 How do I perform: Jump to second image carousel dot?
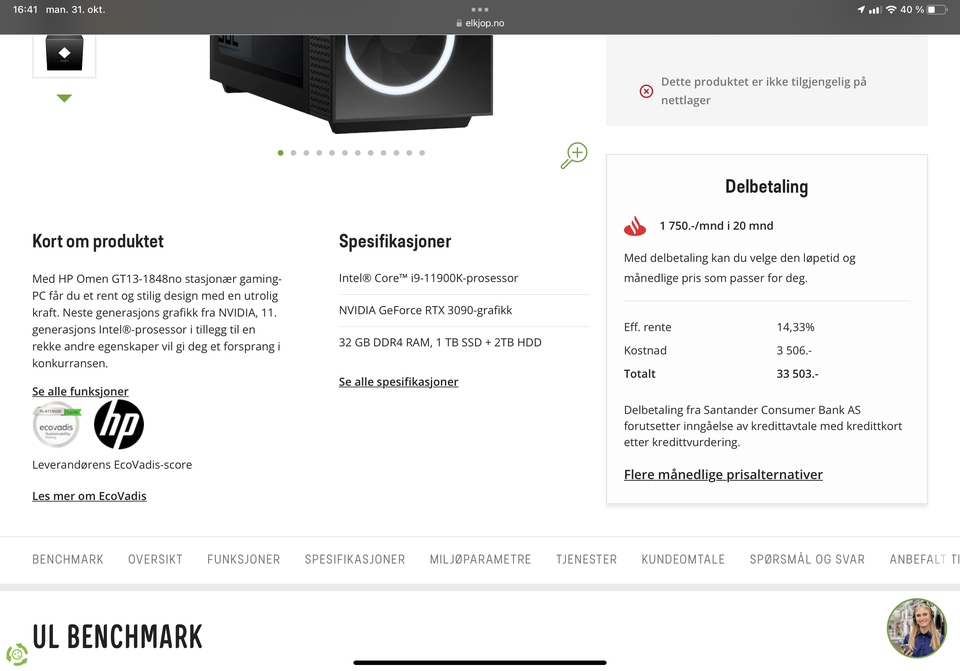coord(293,152)
